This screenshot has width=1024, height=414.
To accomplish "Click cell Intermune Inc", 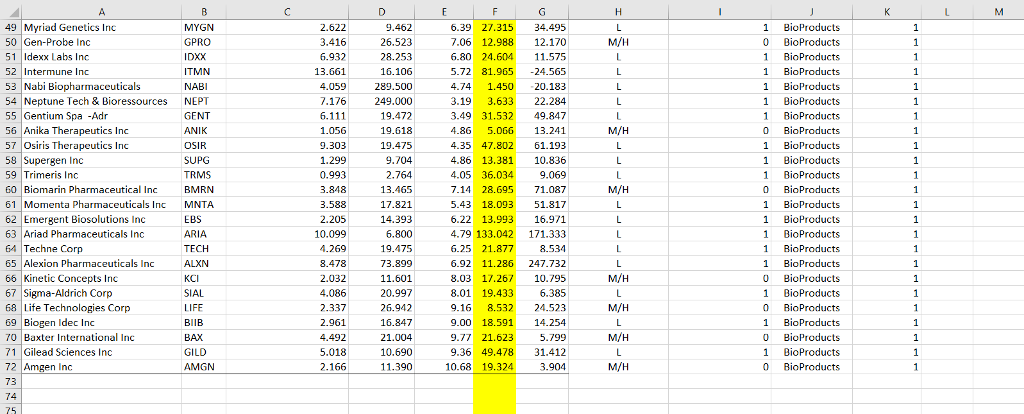I will [x=102, y=71].
